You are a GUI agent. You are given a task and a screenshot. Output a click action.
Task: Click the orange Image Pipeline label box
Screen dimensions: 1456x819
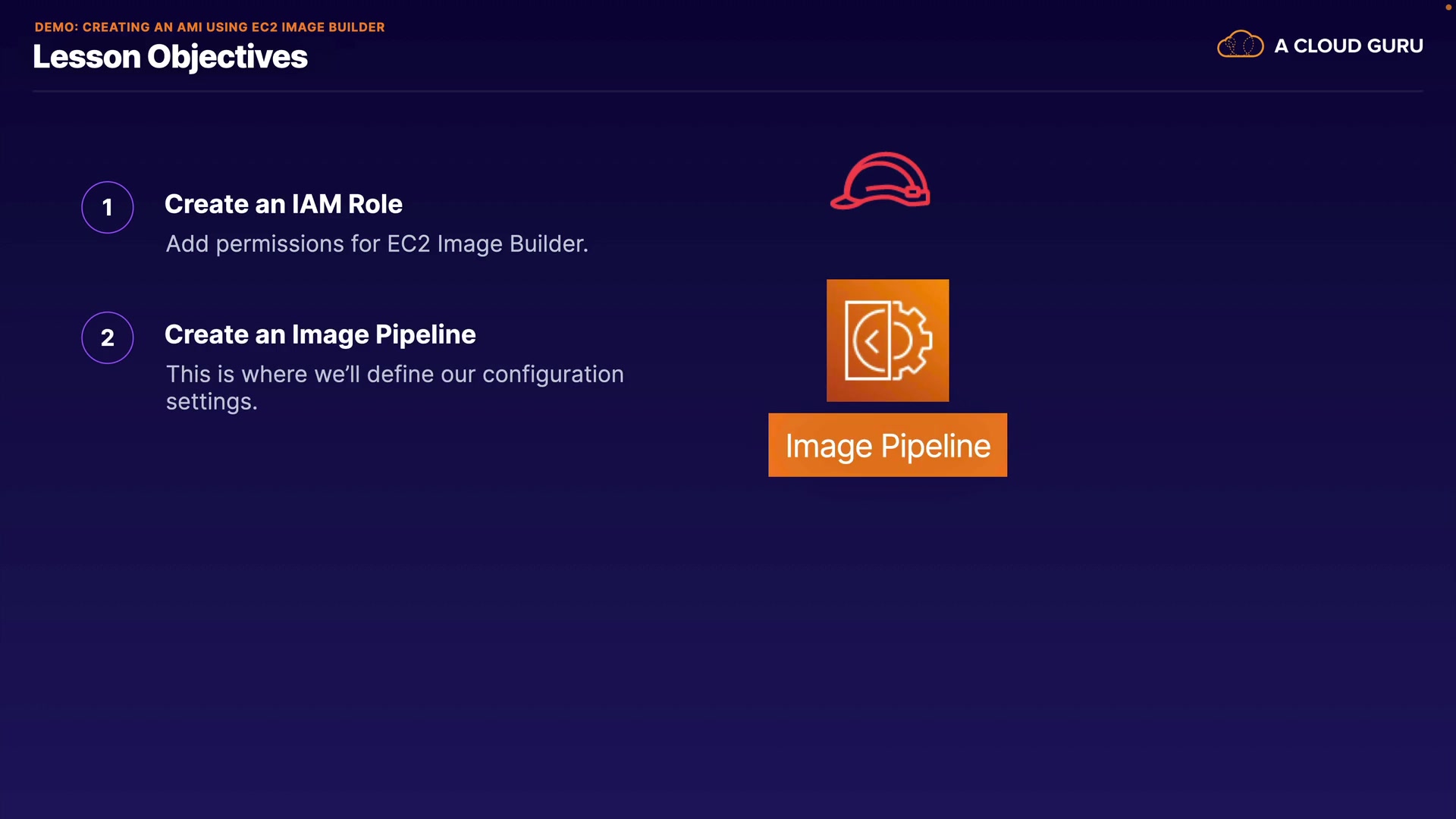pyautogui.click(x=887, y=445)
